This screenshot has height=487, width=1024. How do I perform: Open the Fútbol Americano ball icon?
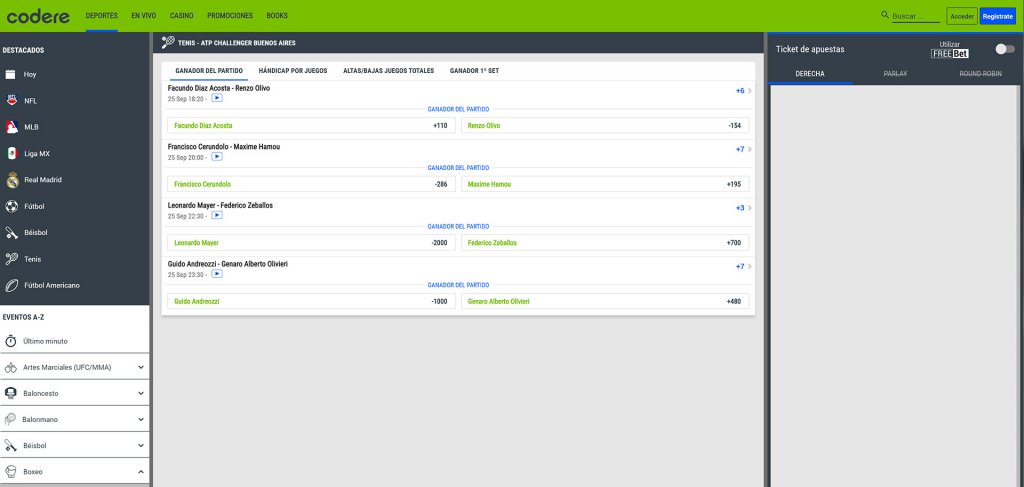click(x=11, y=285)
